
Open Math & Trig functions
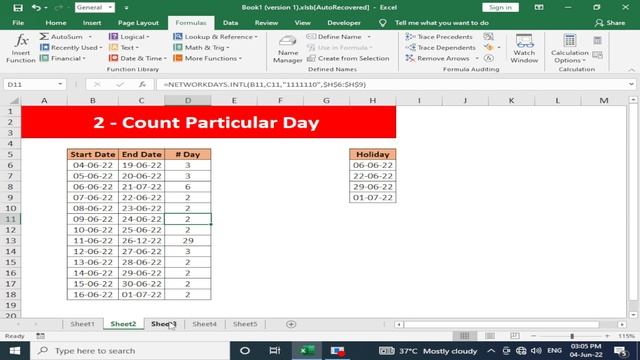(201, 47)
